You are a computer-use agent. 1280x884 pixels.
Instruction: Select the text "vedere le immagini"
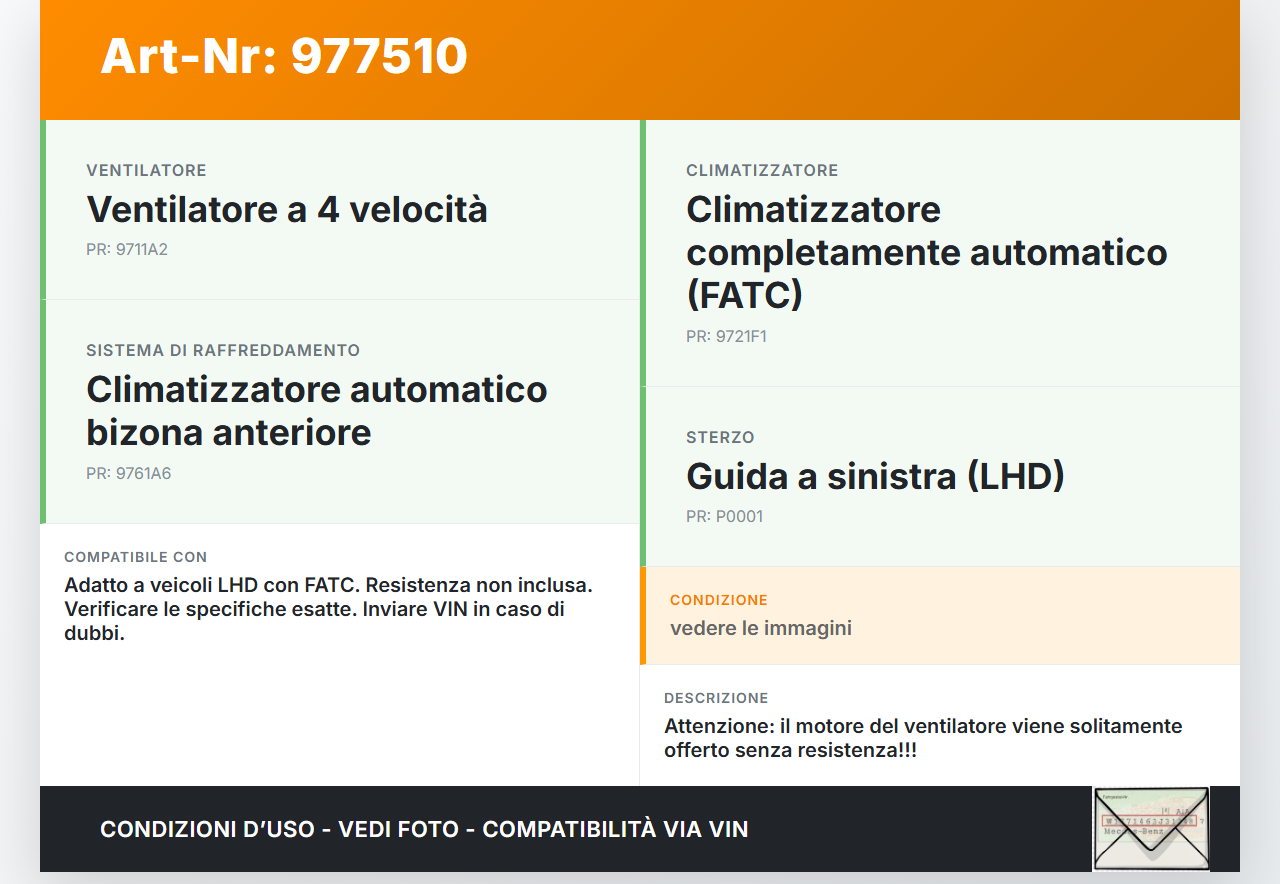click(761, 629)
